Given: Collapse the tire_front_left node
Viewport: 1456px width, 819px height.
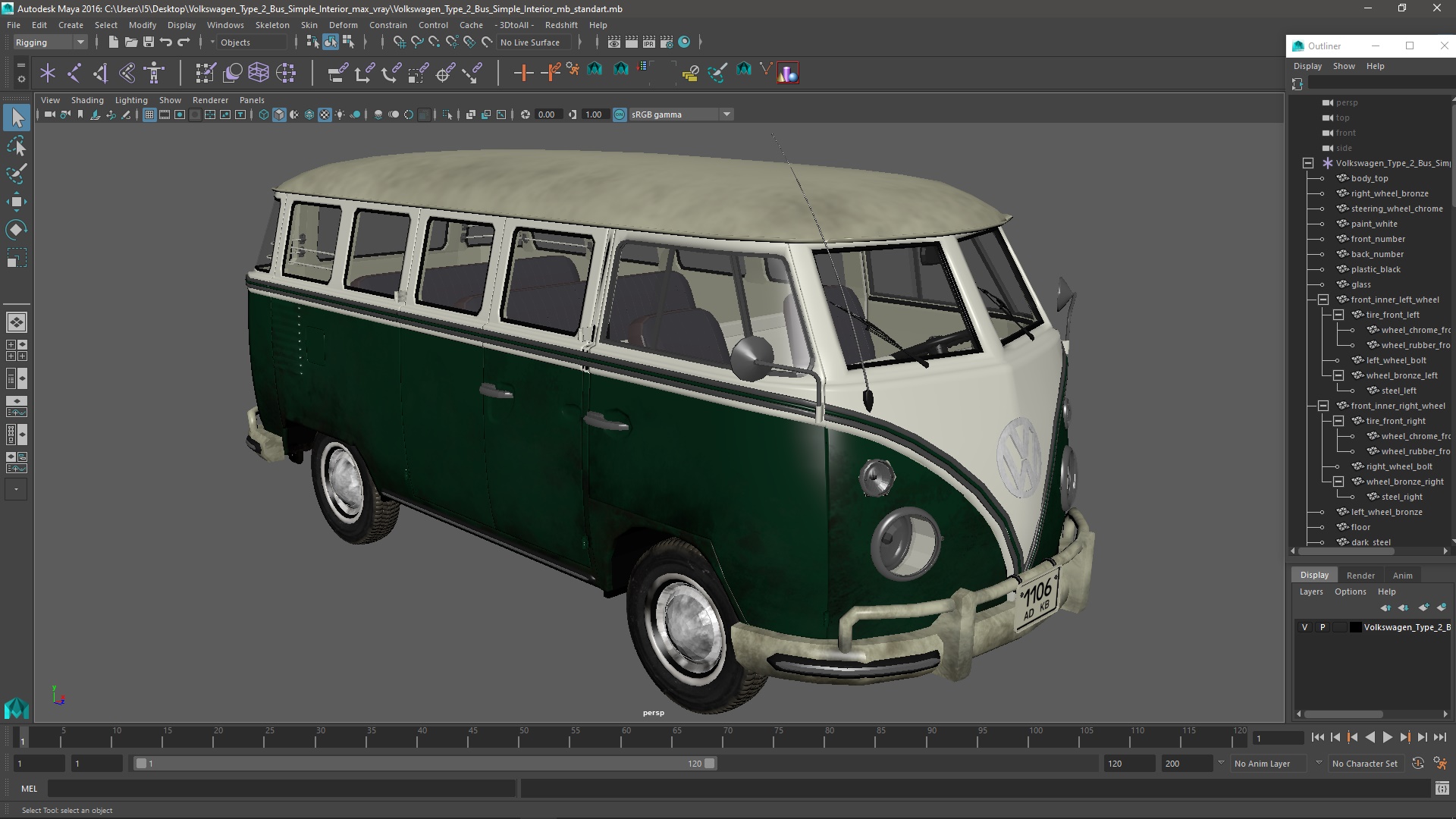Looking at the screenshot, I should (x=1338, y=315).
